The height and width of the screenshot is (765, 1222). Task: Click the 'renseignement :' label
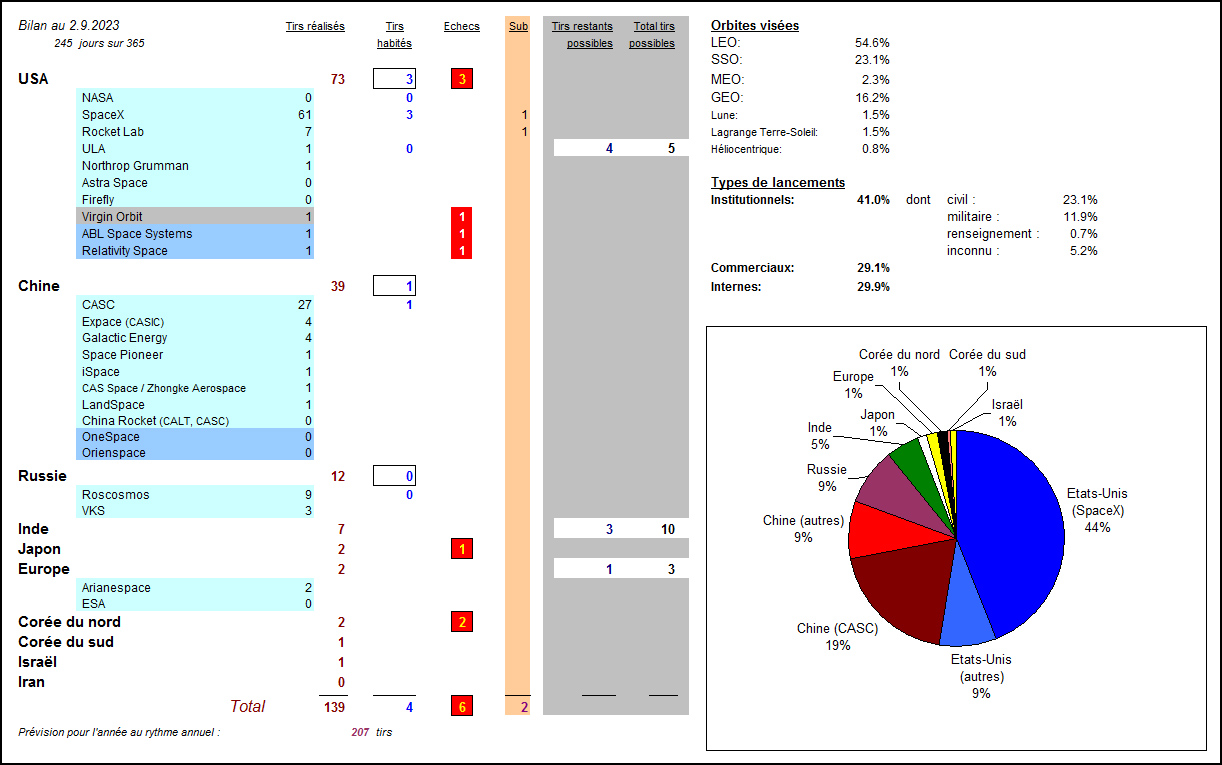(x=993, y=234)
